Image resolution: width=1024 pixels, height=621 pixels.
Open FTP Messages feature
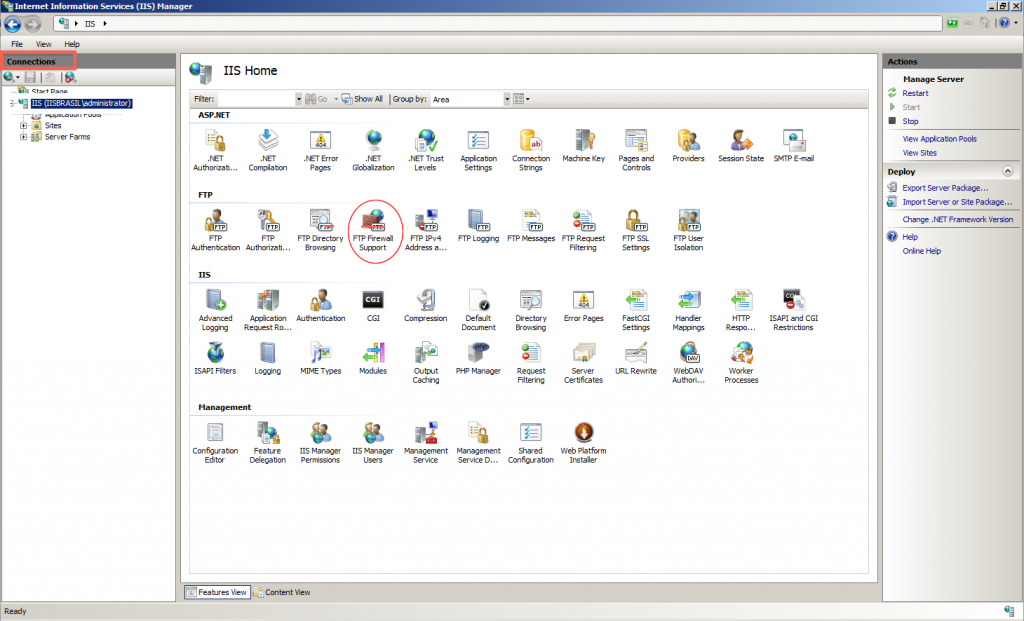coord(531,227)
